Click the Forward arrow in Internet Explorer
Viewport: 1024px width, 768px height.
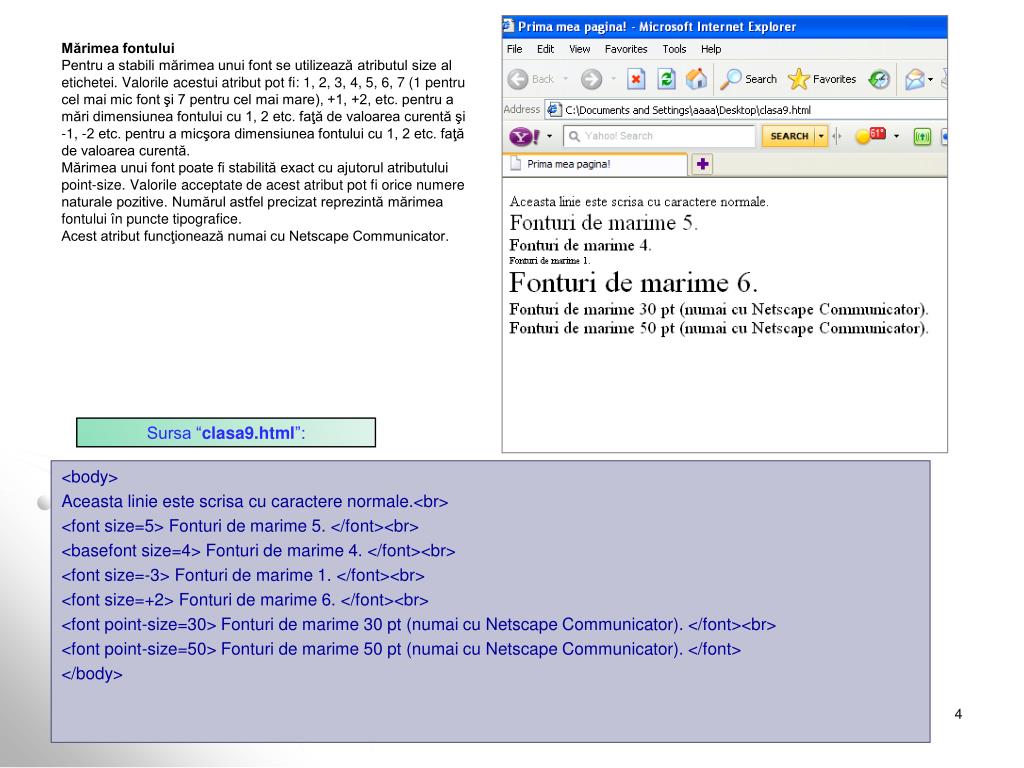pyautogui.click(x=592, y=79)
